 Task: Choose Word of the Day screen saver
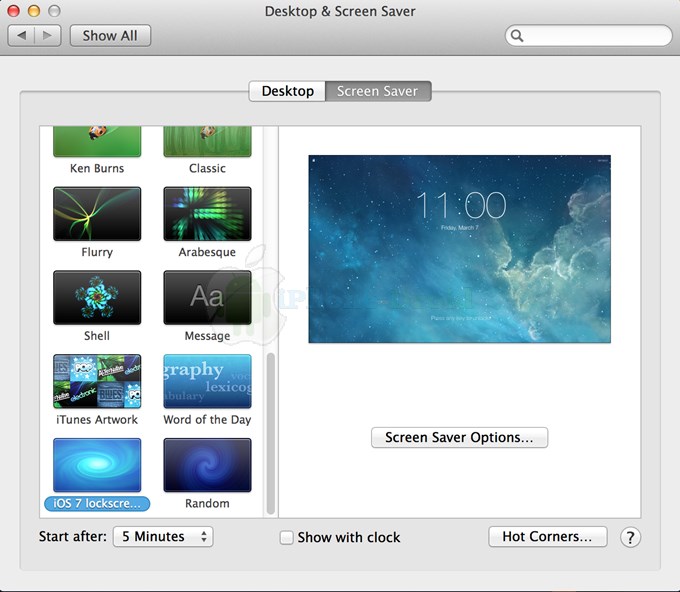pos(207,381)
